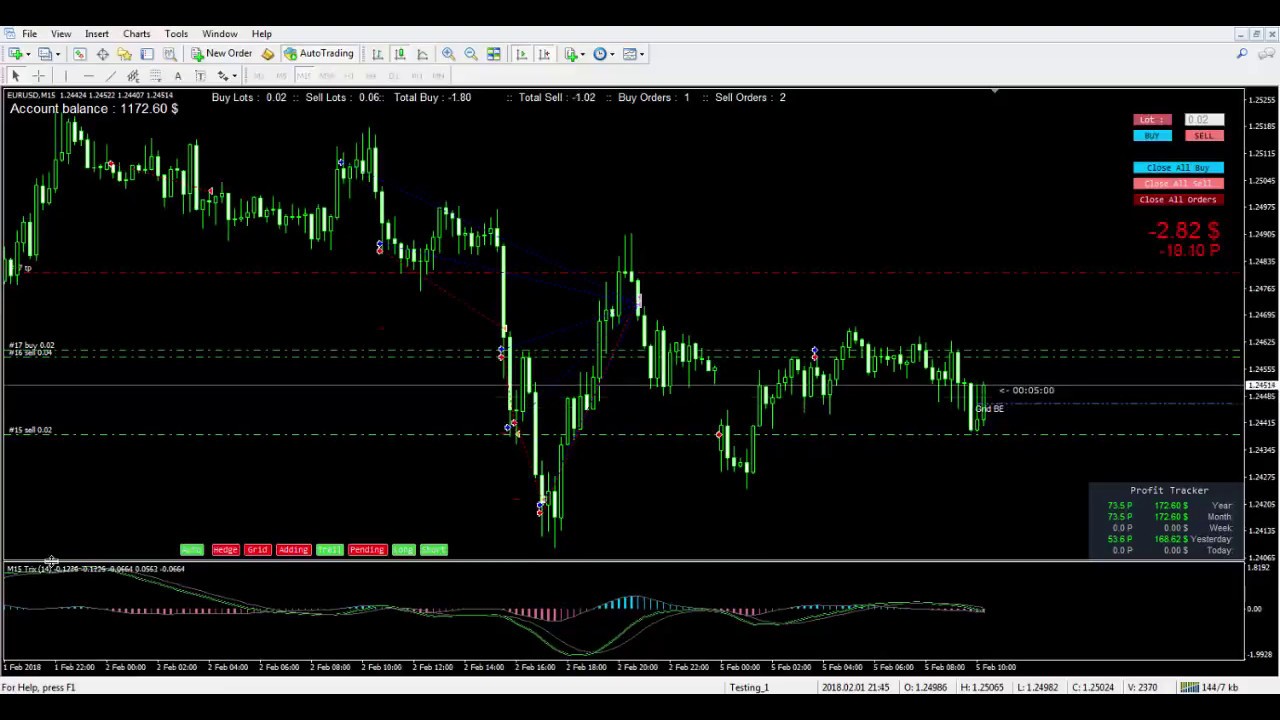Select the Cursor arrow tool
1280x720 pixels.
16,76
